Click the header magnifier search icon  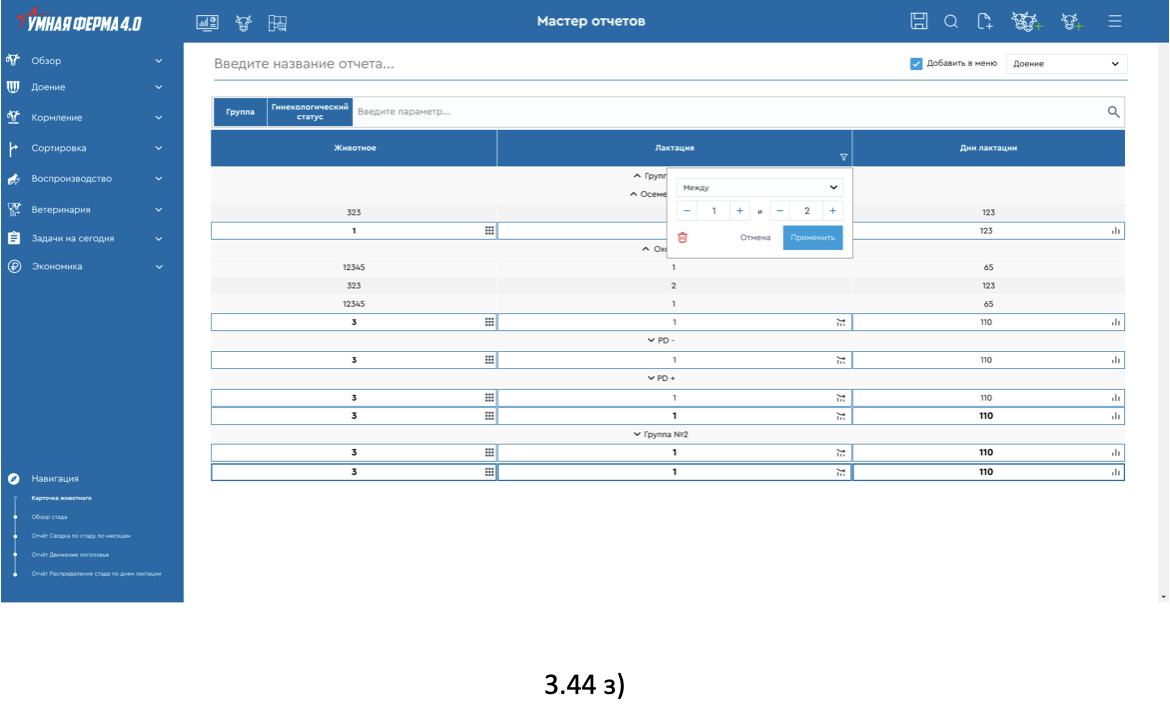click(x=951, y=22)
